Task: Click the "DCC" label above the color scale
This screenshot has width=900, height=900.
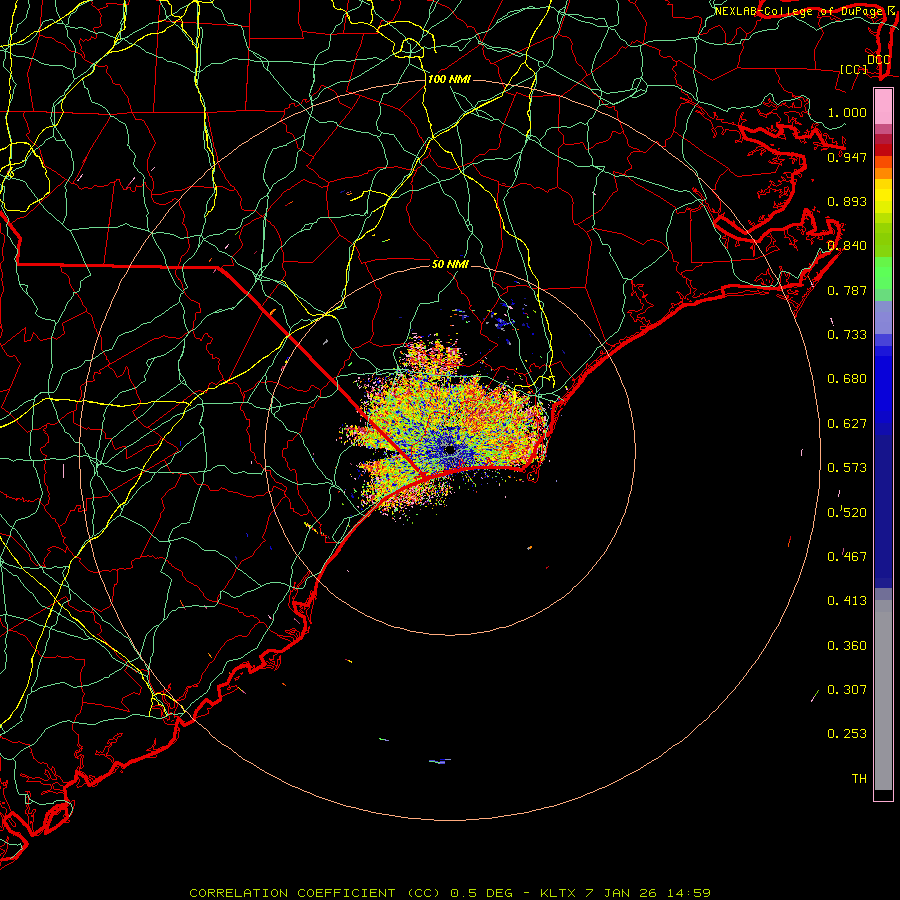Action: [879, 60]
